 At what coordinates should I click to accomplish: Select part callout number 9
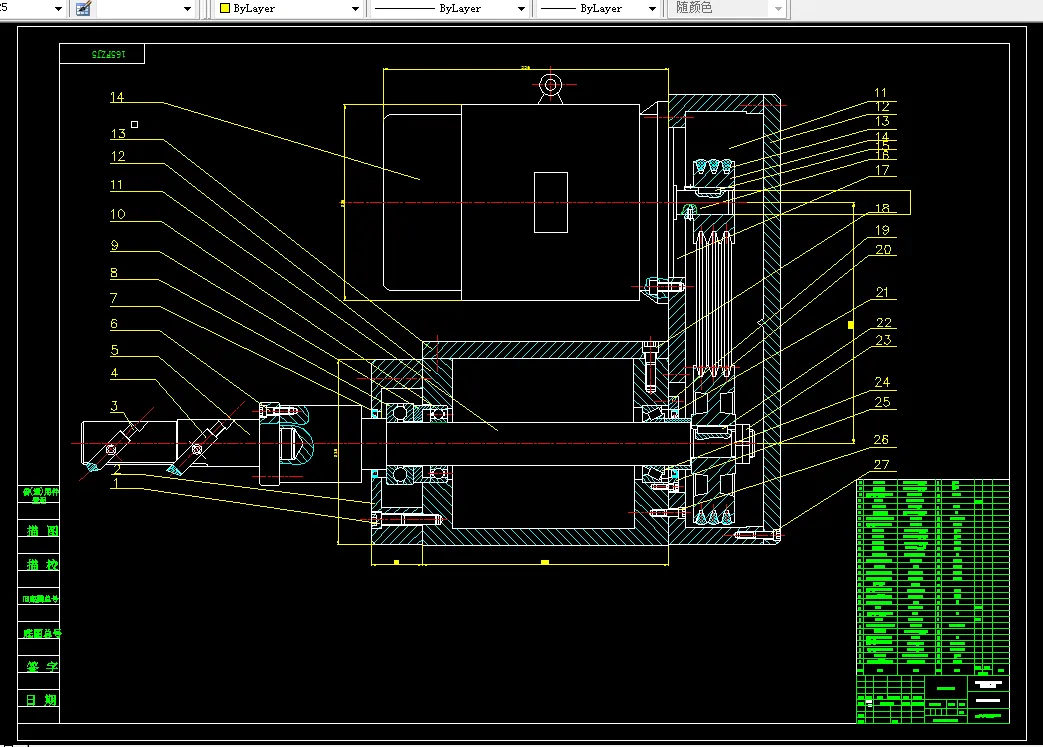(x=114, y=245)
